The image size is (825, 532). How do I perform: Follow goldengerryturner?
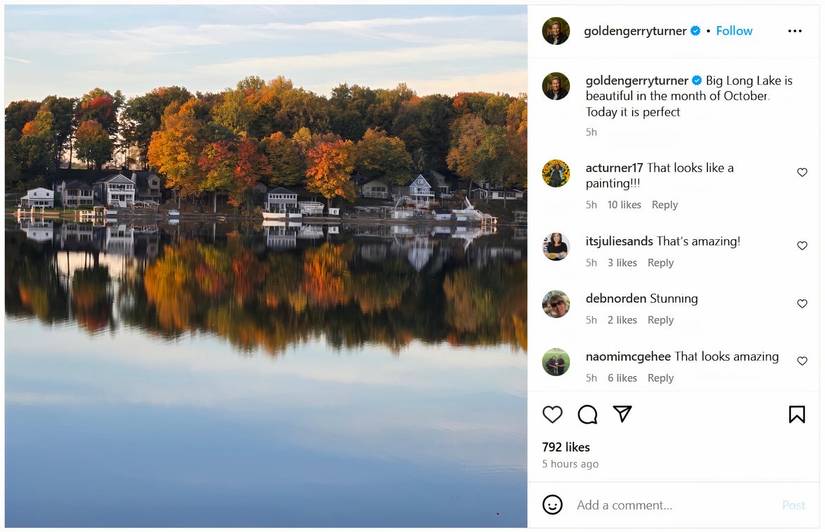click(x=734, y=31)
